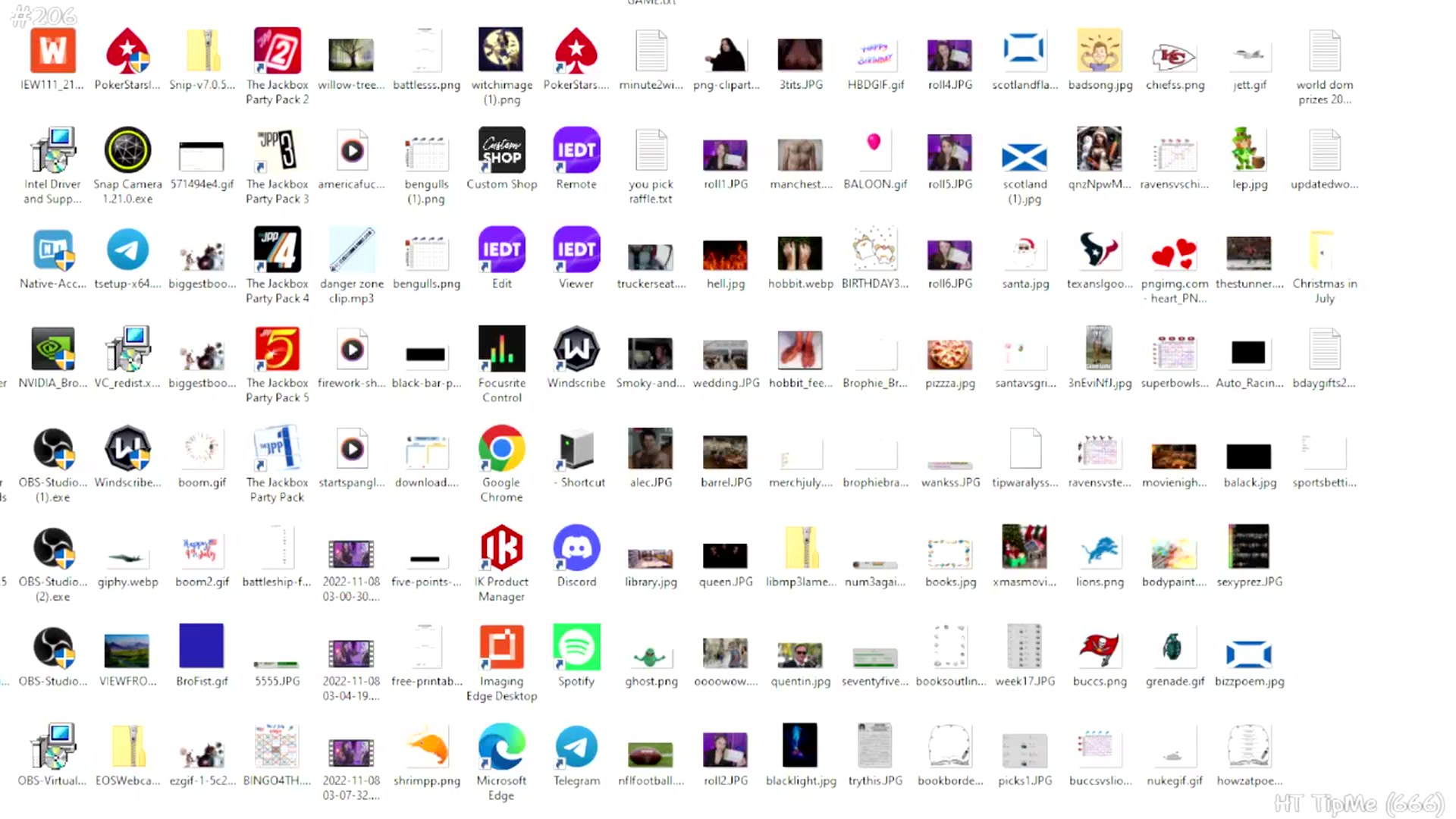Viewport: 1456px width, 819px height.
Task: Launch Focusrite Control
Action: pos(501,349)
